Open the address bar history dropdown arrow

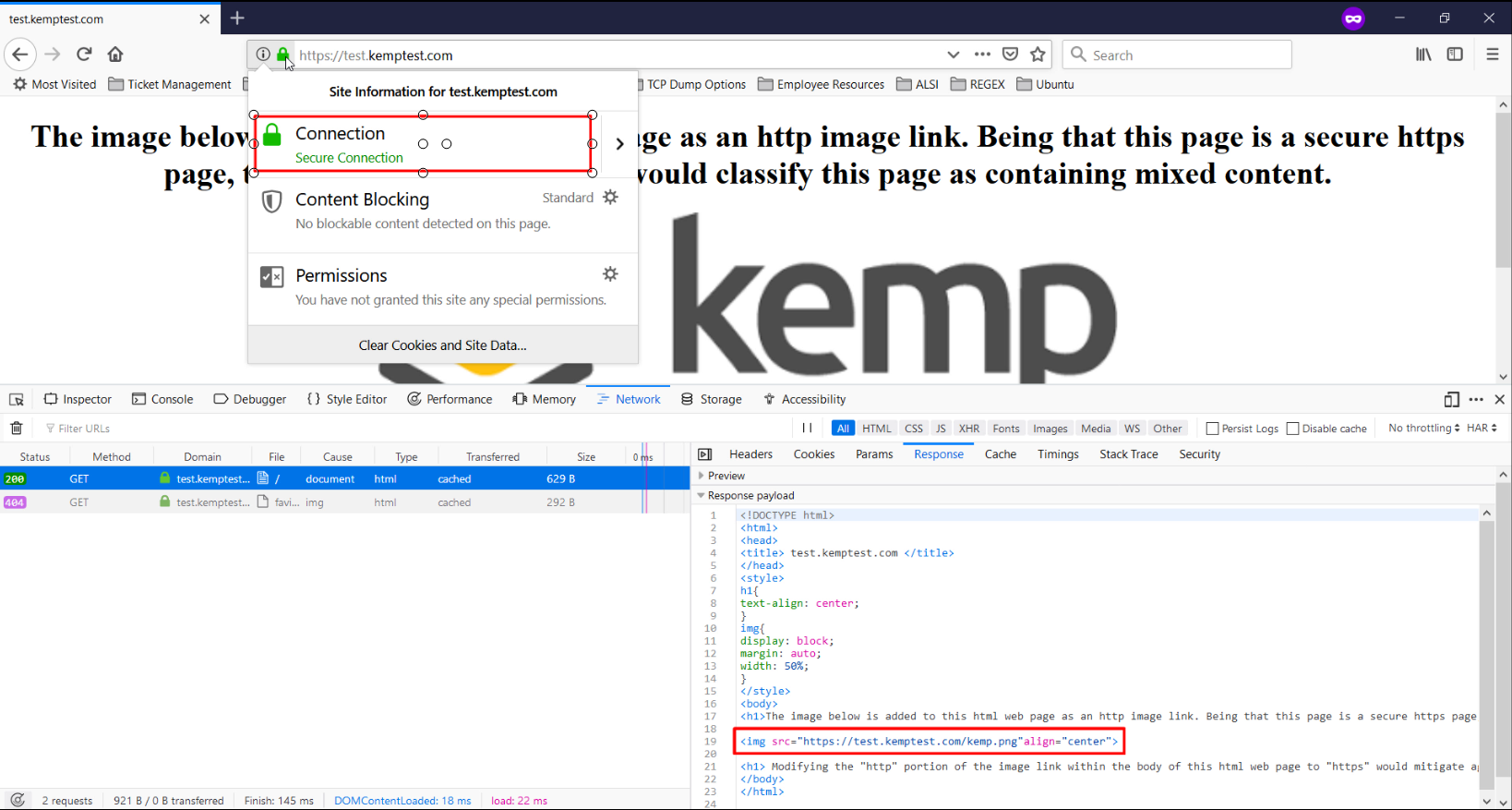click(x=954, y=54)
